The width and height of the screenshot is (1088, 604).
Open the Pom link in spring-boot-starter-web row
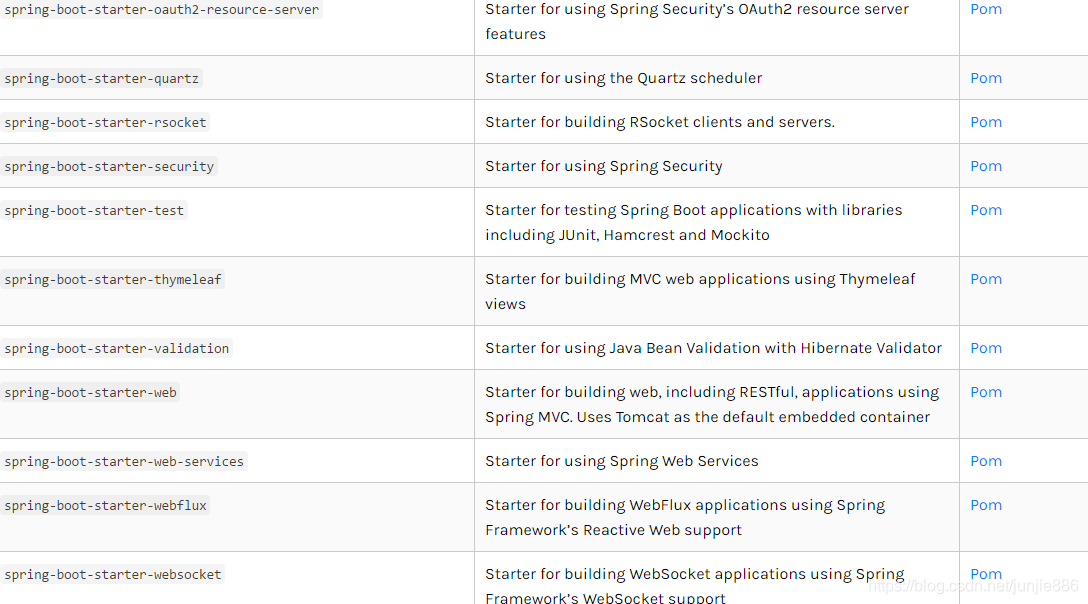(x=986, y=392)
